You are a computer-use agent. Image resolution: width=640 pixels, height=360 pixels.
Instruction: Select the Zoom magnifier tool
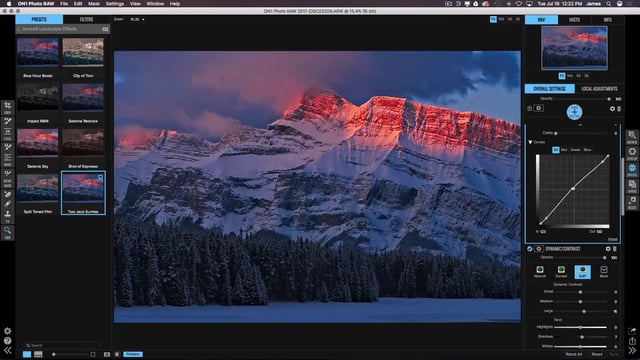[x=7, y=231]
